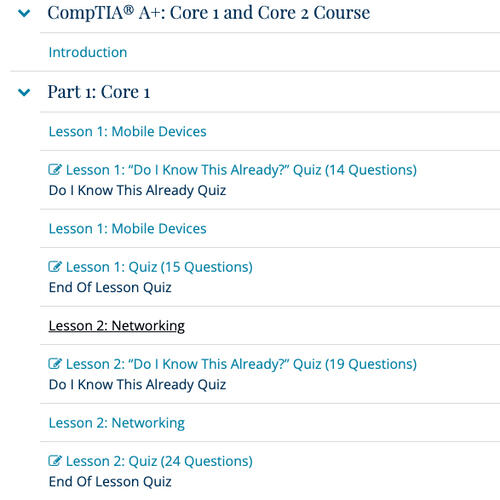Open Lesson 2 "Do I Know This Already?" Quiz
This screenshot has width=500, height=500.
coord(241,364)
